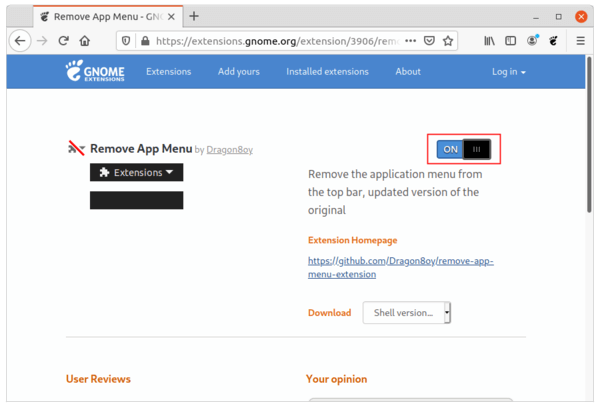600x408 pixels.
Task: Open the Firefox home page
Action: click(85, 41)
